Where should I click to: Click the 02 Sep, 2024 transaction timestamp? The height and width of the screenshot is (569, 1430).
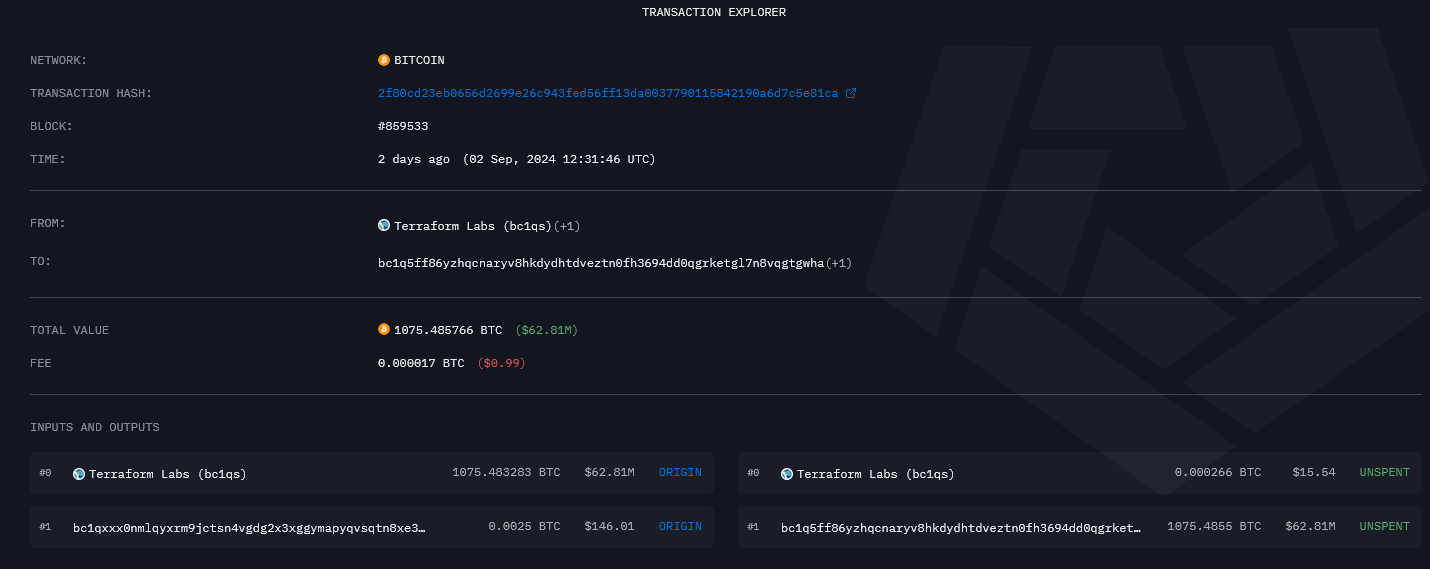(559, 159)
